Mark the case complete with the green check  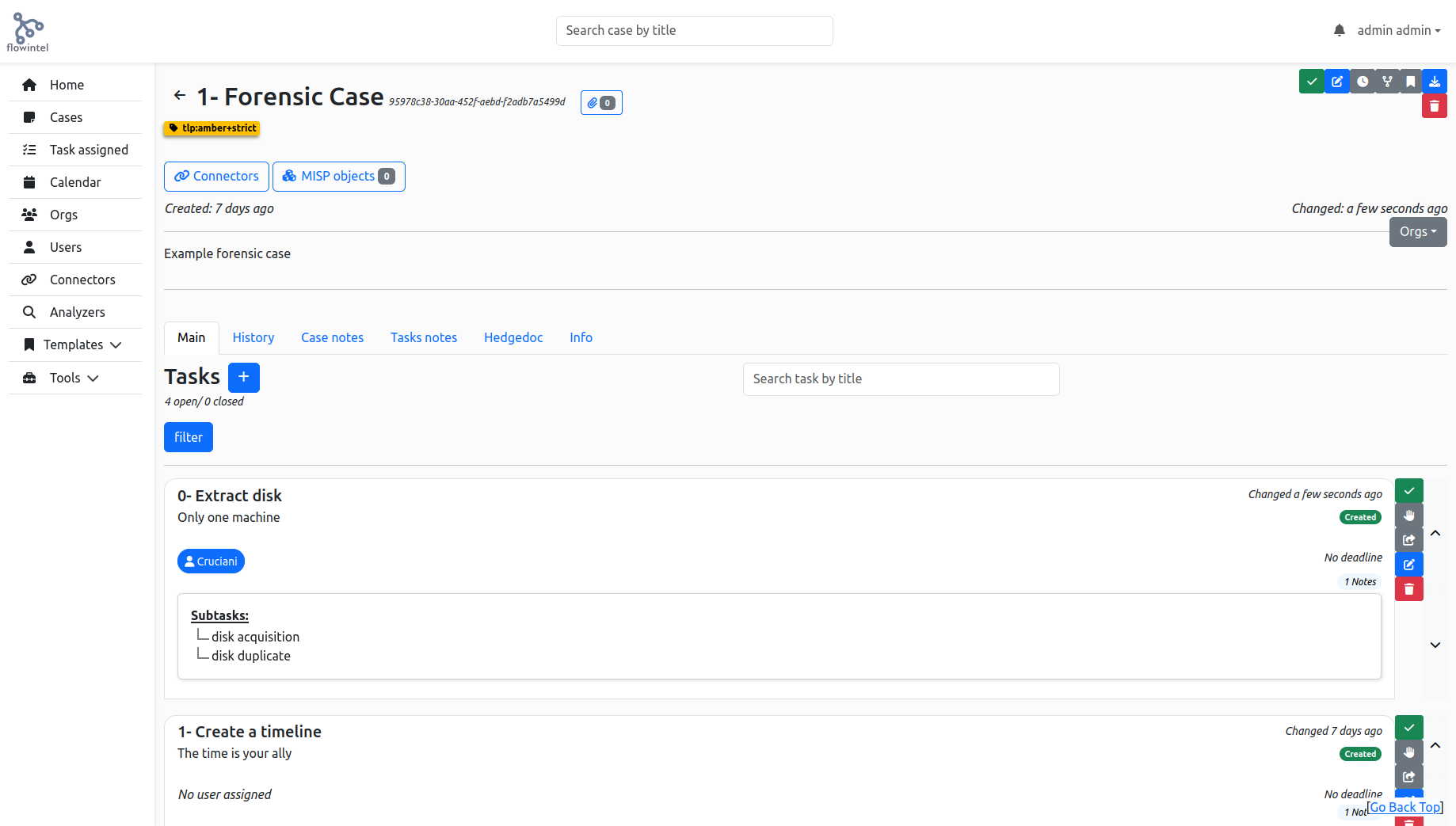point(1312,82)
